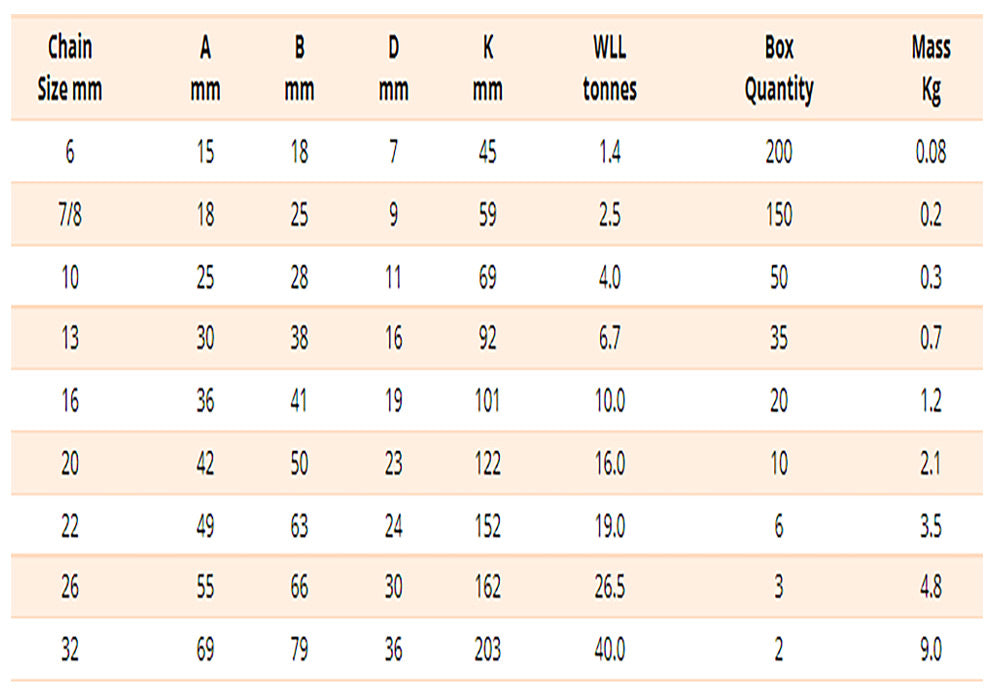Select the 26.5 WLL tonnes value
Viewport: 1000px width, 700px height.
pos(609,588)
